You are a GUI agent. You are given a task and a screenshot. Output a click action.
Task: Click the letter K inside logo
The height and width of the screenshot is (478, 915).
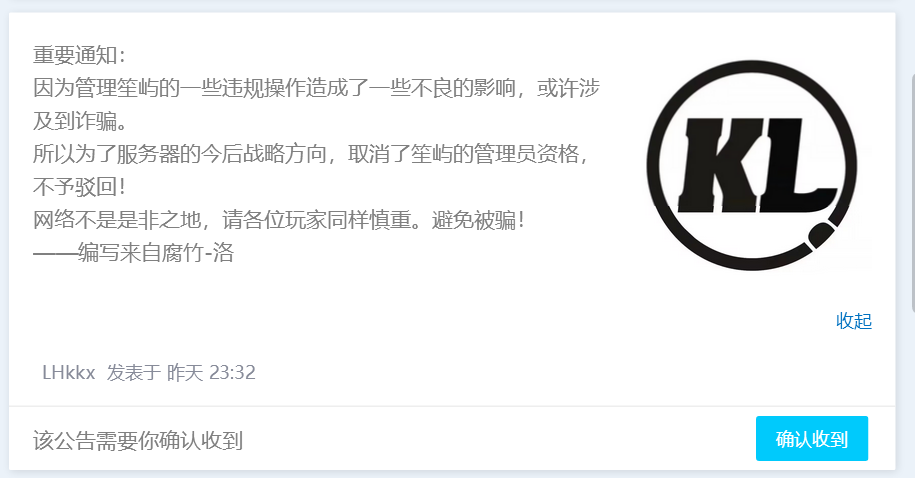pos(716,165)
